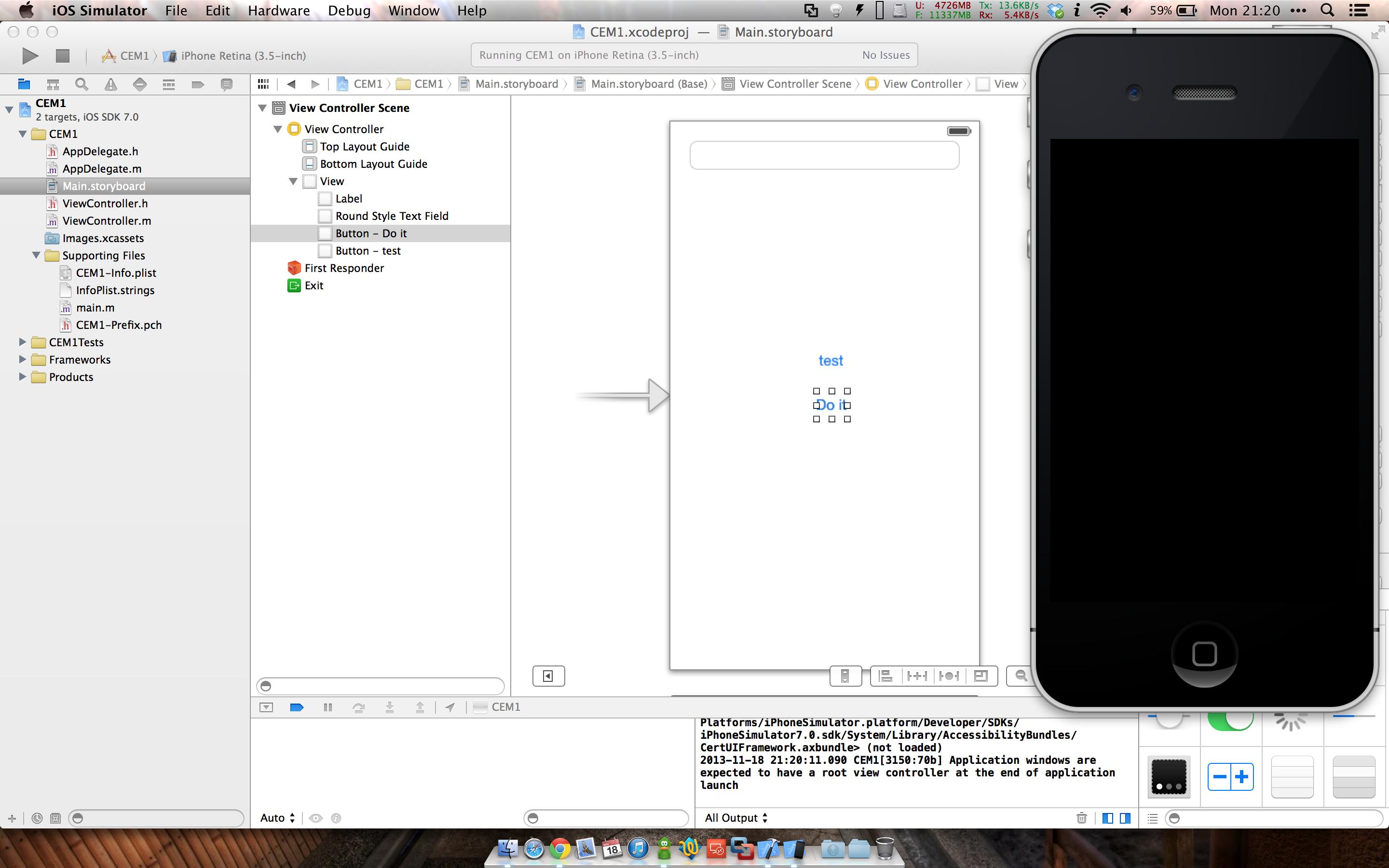
Task: Open the Issue navigator warning icon
Action: coord(110,84)
